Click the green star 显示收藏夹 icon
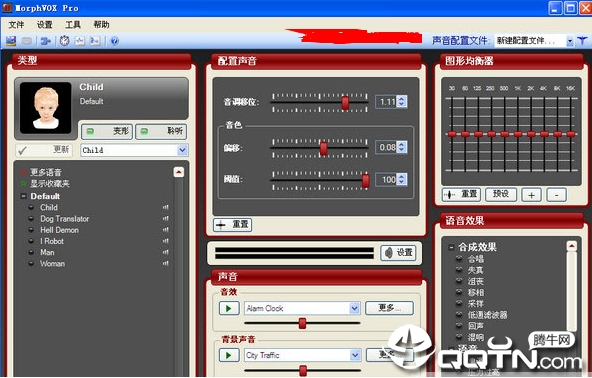The height and width of the screenshot is (378, 592). pos(24,184)
